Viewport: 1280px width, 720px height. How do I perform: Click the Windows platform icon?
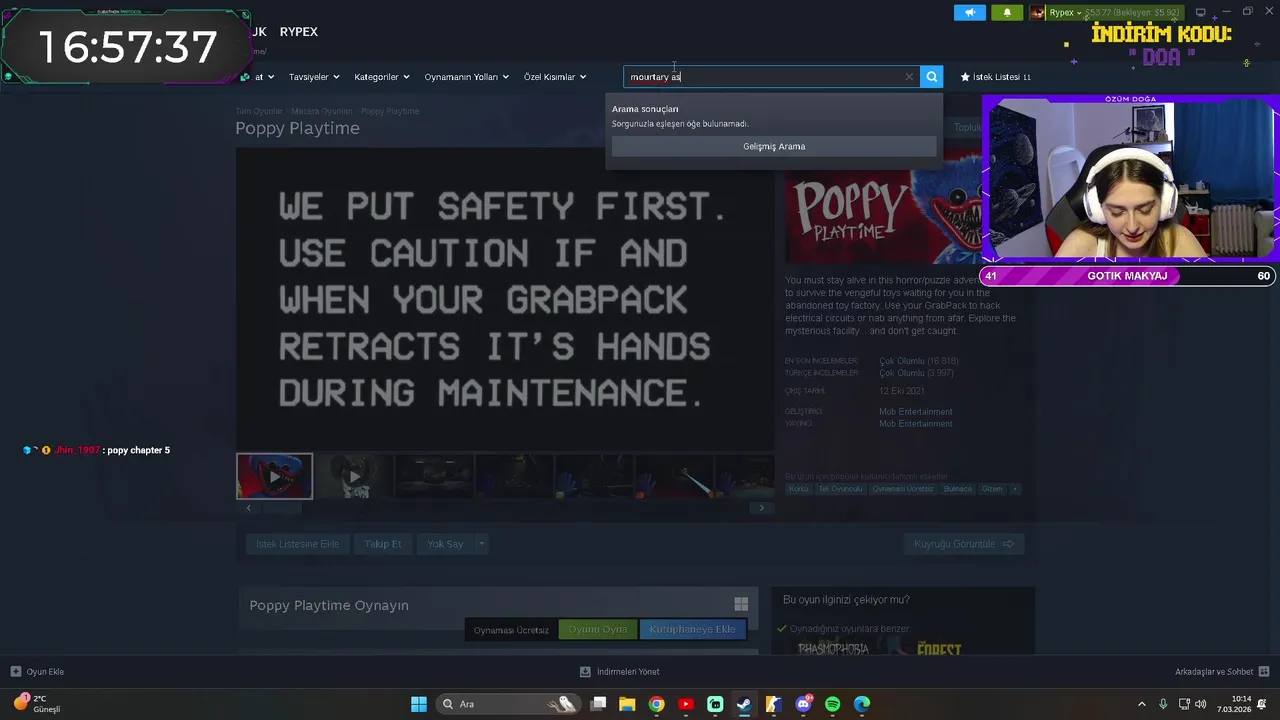741,604
